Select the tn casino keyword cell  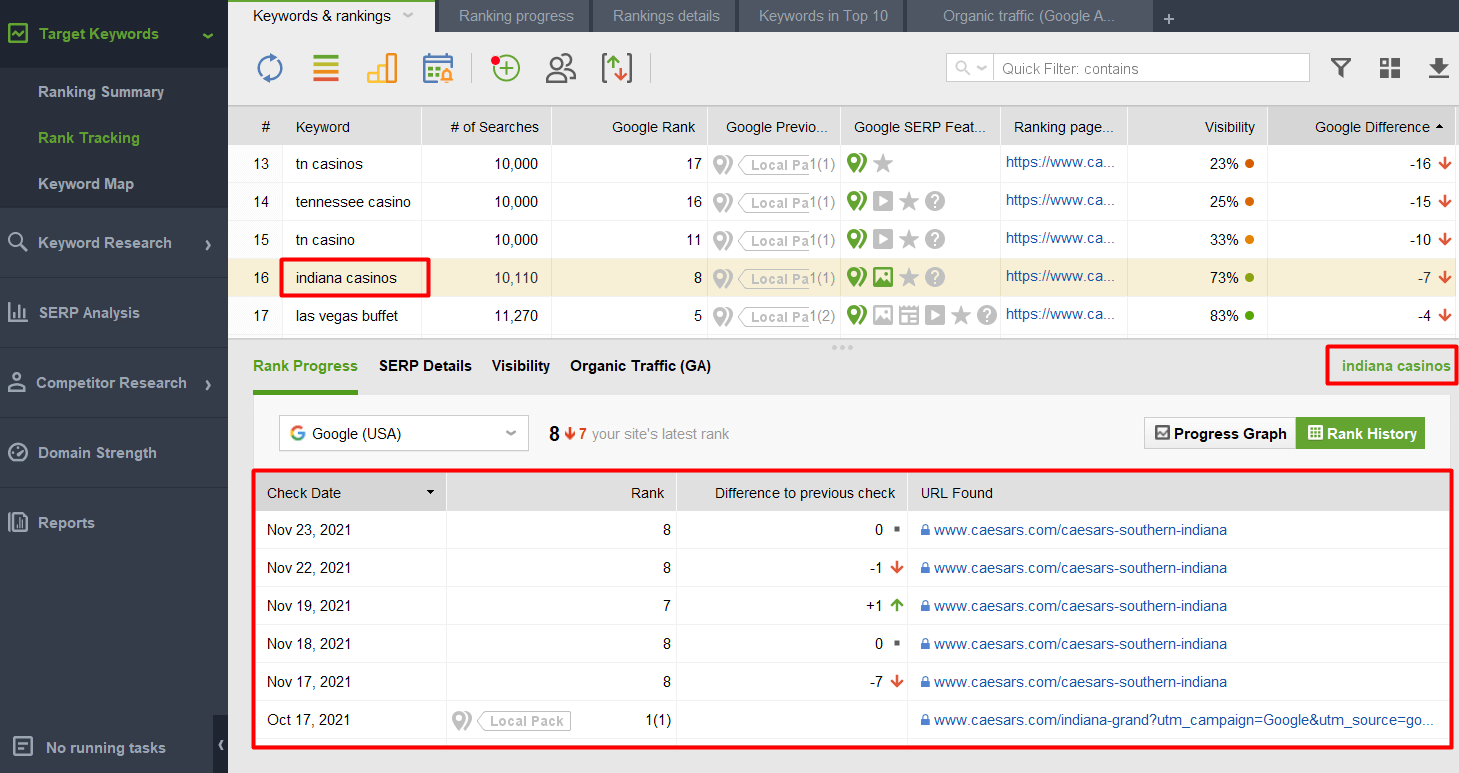click(x=352, y=240)
